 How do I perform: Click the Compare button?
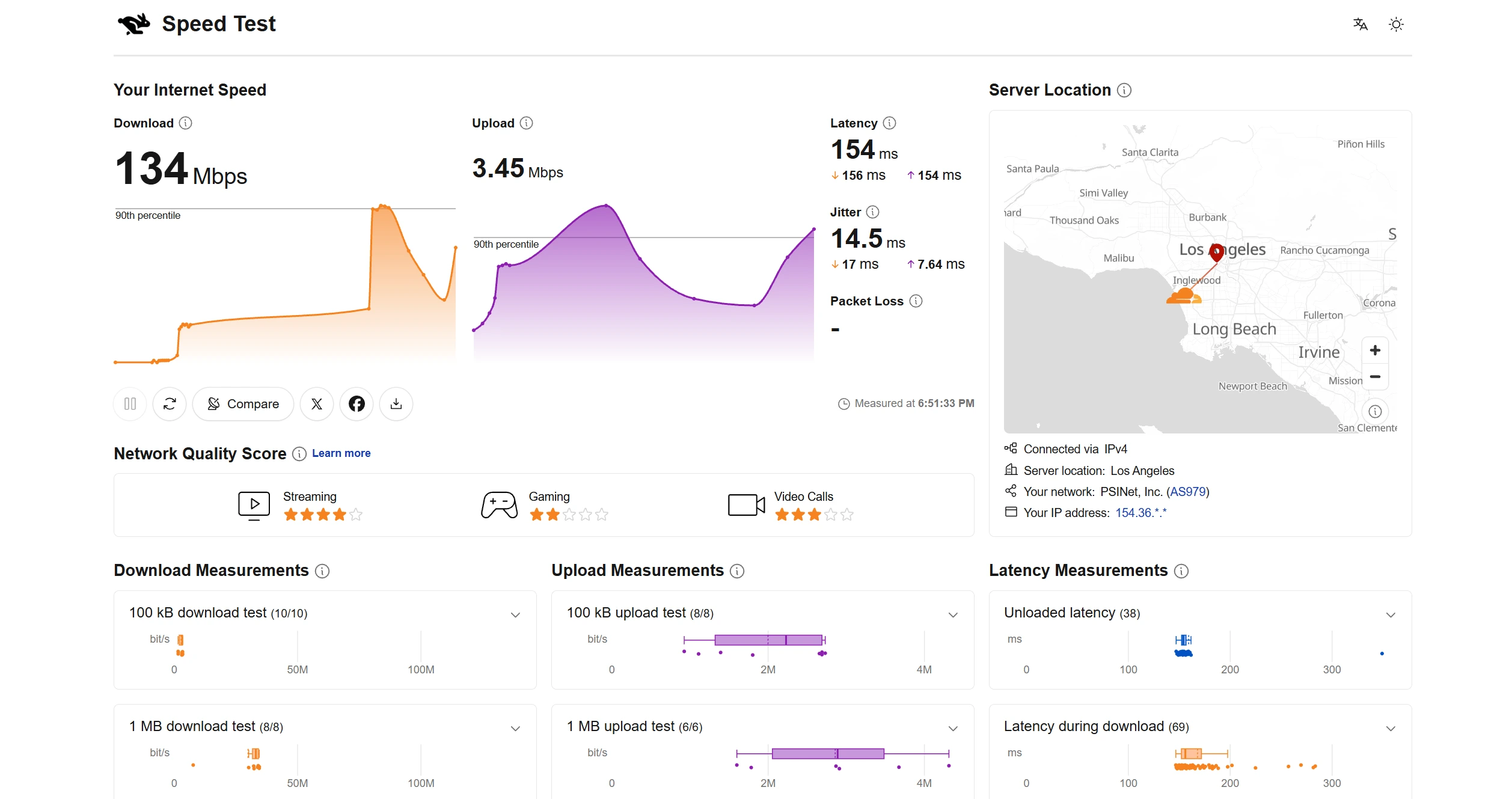pyautogui.click(x=243, y=404)
